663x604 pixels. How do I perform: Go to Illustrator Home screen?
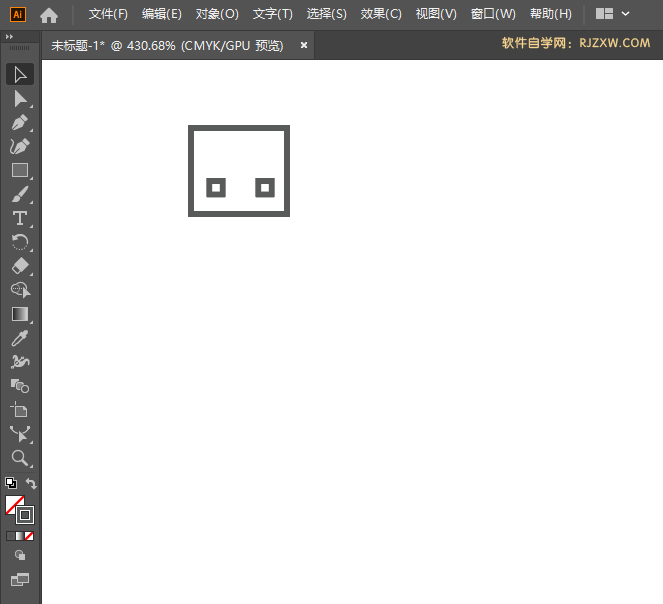tap(49, 16)
